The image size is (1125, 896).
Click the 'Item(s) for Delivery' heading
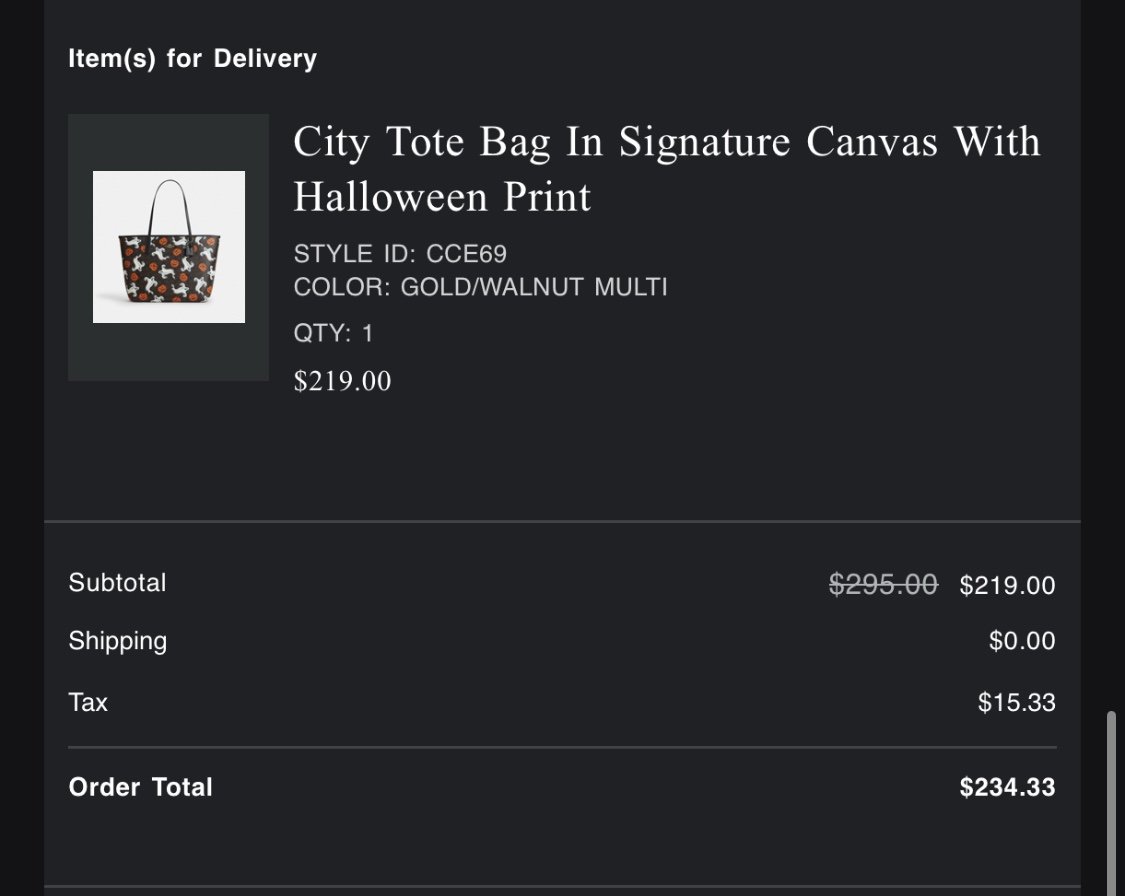point(192,59)
